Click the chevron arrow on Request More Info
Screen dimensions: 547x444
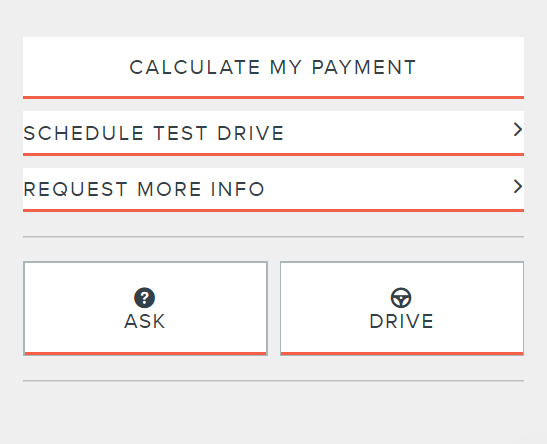point(518,186)
